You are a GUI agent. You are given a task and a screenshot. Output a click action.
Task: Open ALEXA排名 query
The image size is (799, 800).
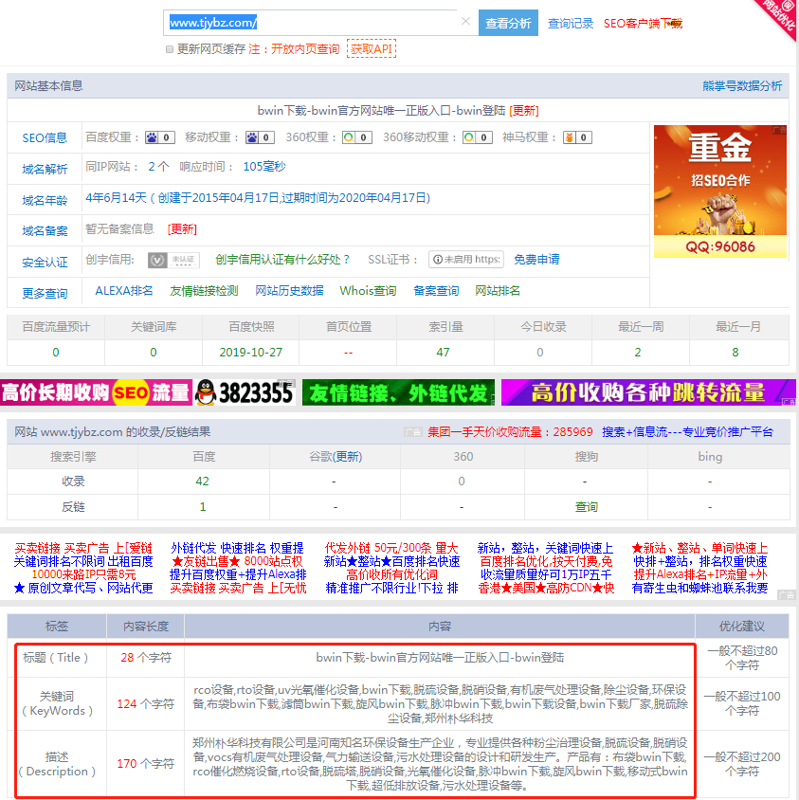(124, 291)
